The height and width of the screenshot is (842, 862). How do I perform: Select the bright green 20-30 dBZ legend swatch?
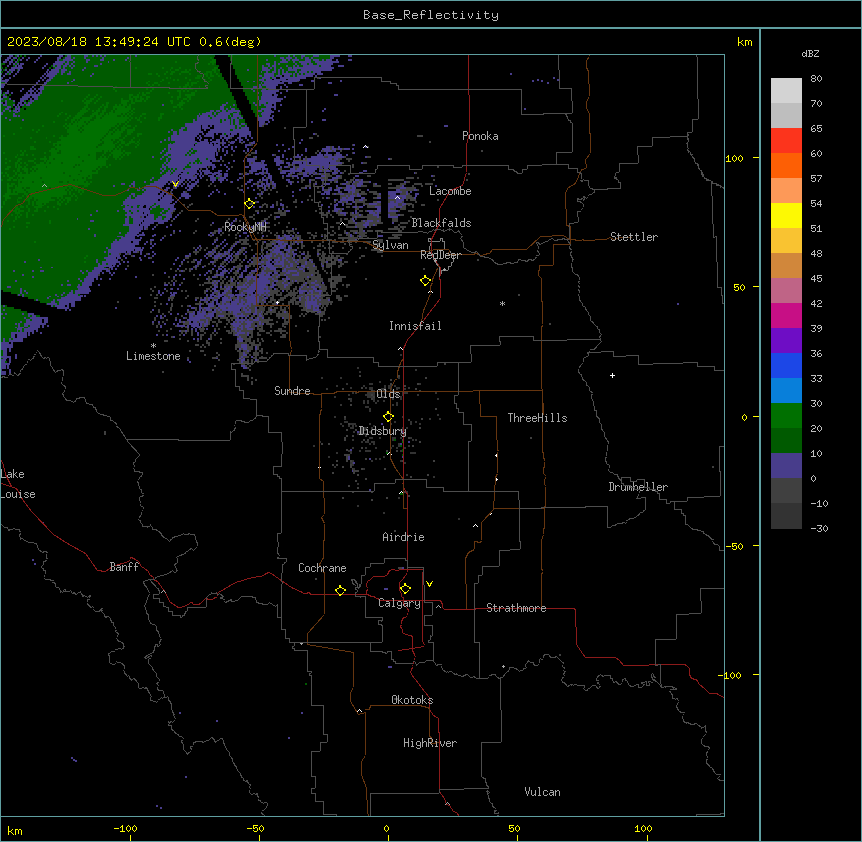point(786,416)
